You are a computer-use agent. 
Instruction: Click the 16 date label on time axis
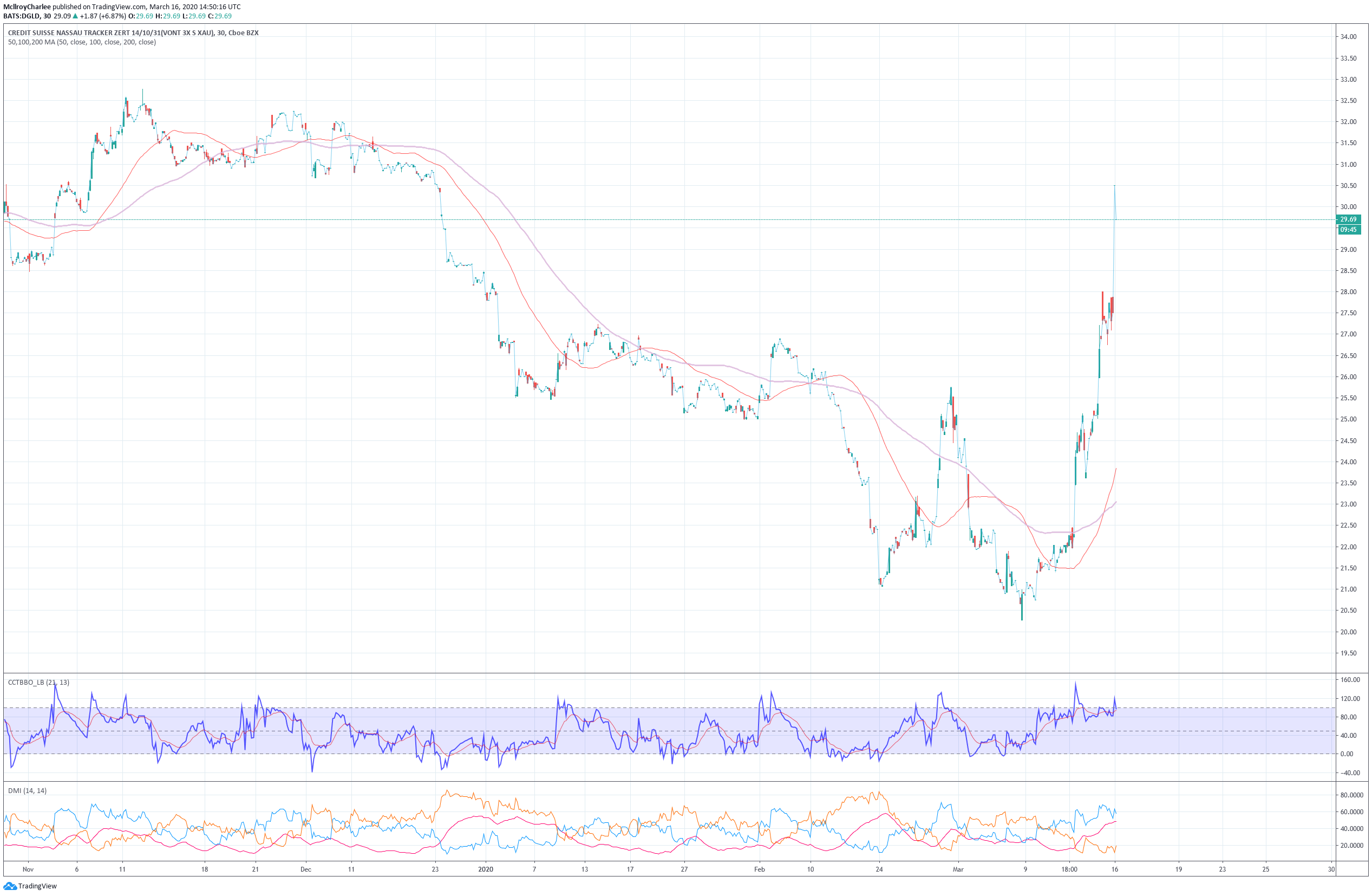(x=1115, y=869)
